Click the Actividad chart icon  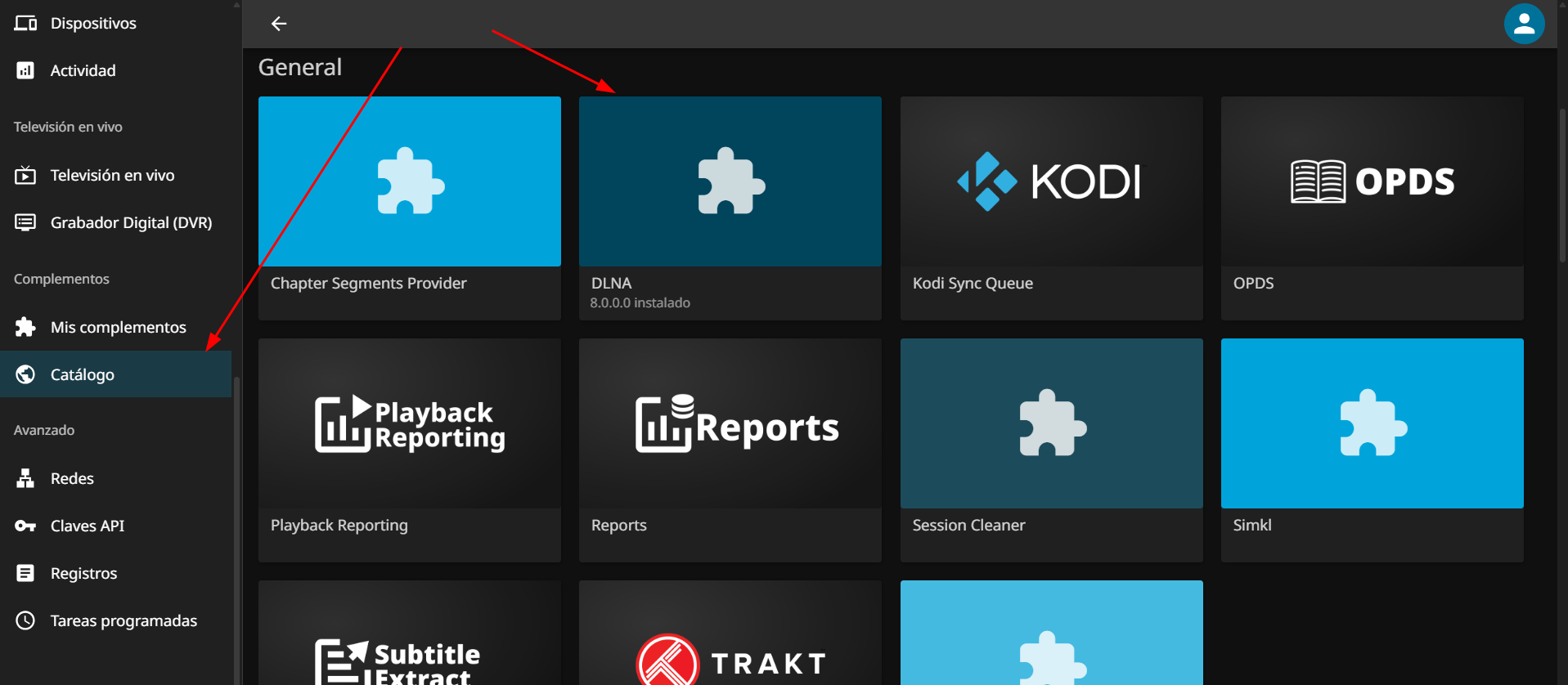pos(25,70)
